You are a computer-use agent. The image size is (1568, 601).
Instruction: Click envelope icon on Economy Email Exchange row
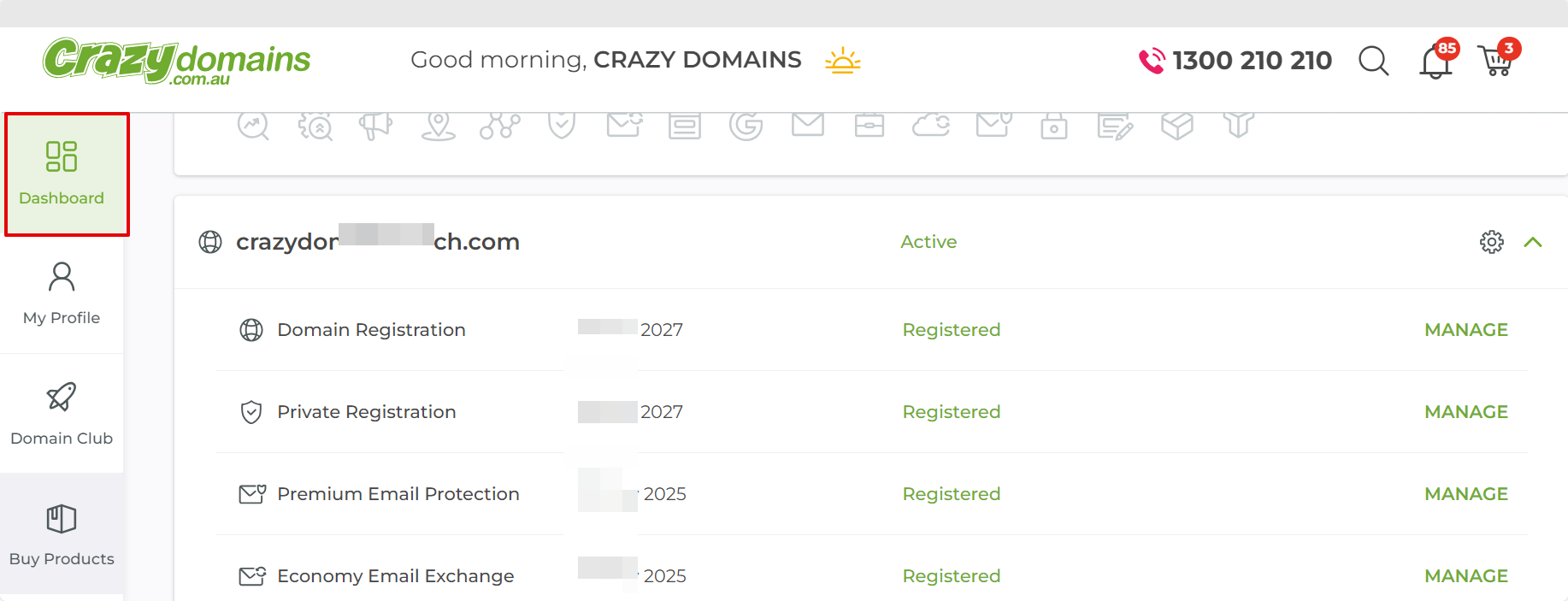[252, 576]
